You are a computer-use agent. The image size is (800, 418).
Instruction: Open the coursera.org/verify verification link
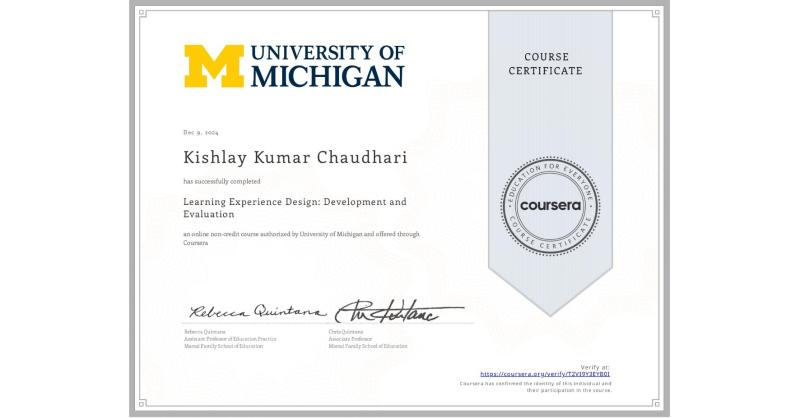[x=545, y=374]
